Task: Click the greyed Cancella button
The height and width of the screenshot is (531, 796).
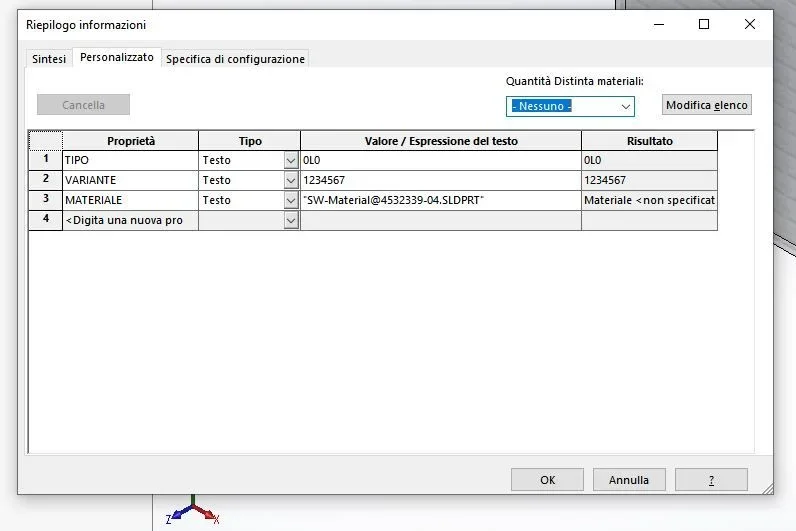Action: point(83,105)
